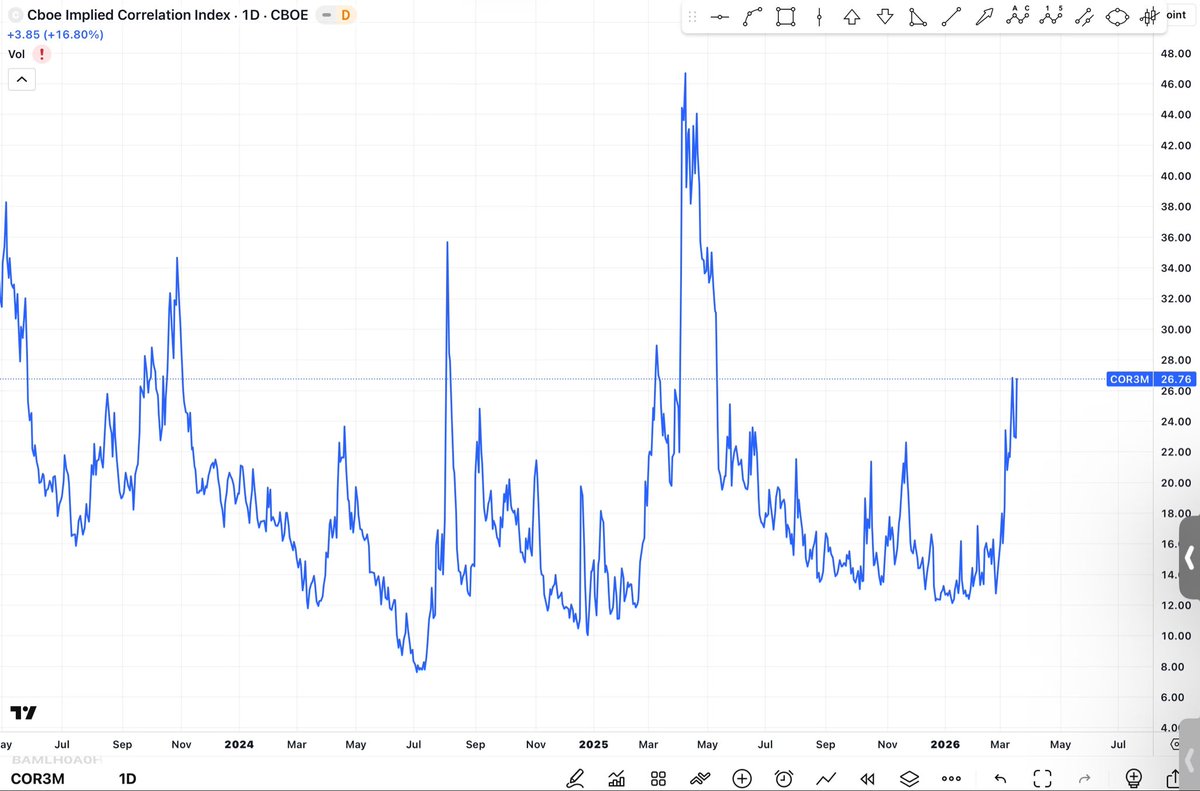The width and height of the screenshot is (1200, 791).
Task: Open the compare symbols icon
Action: click(700, 778)
